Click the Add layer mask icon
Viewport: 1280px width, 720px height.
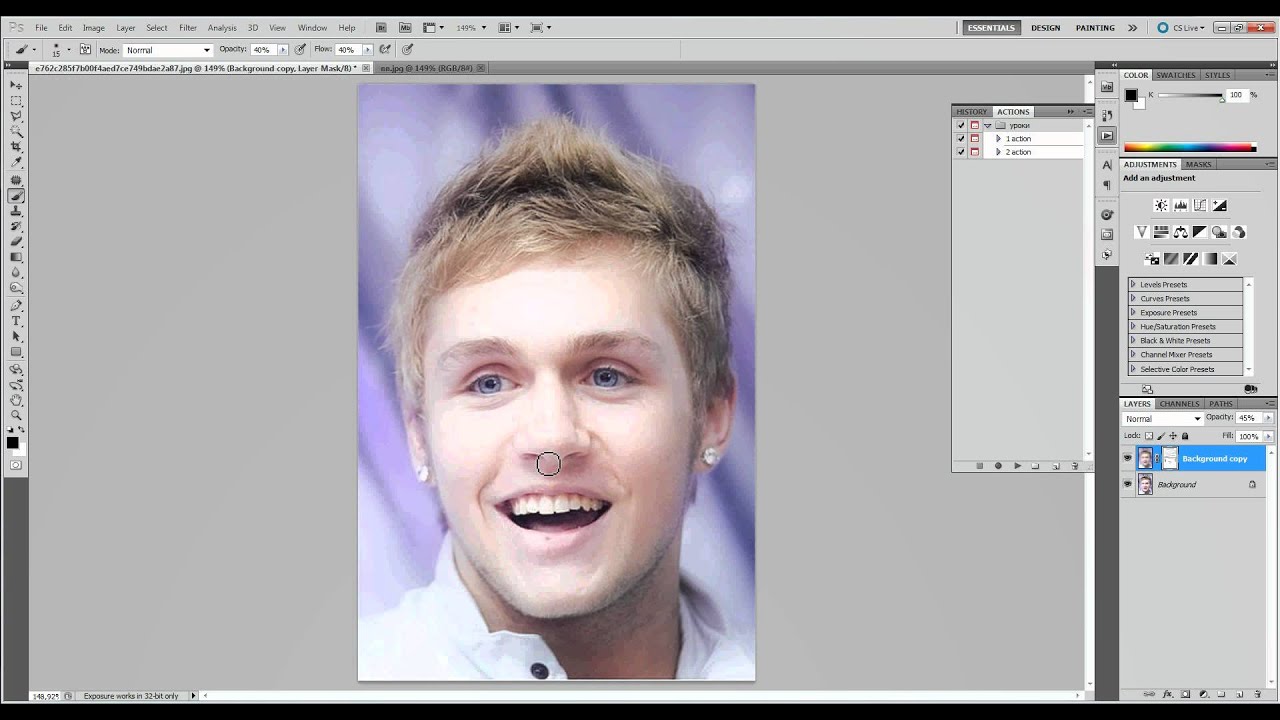pyautogui.click(x=1185, y=694)
